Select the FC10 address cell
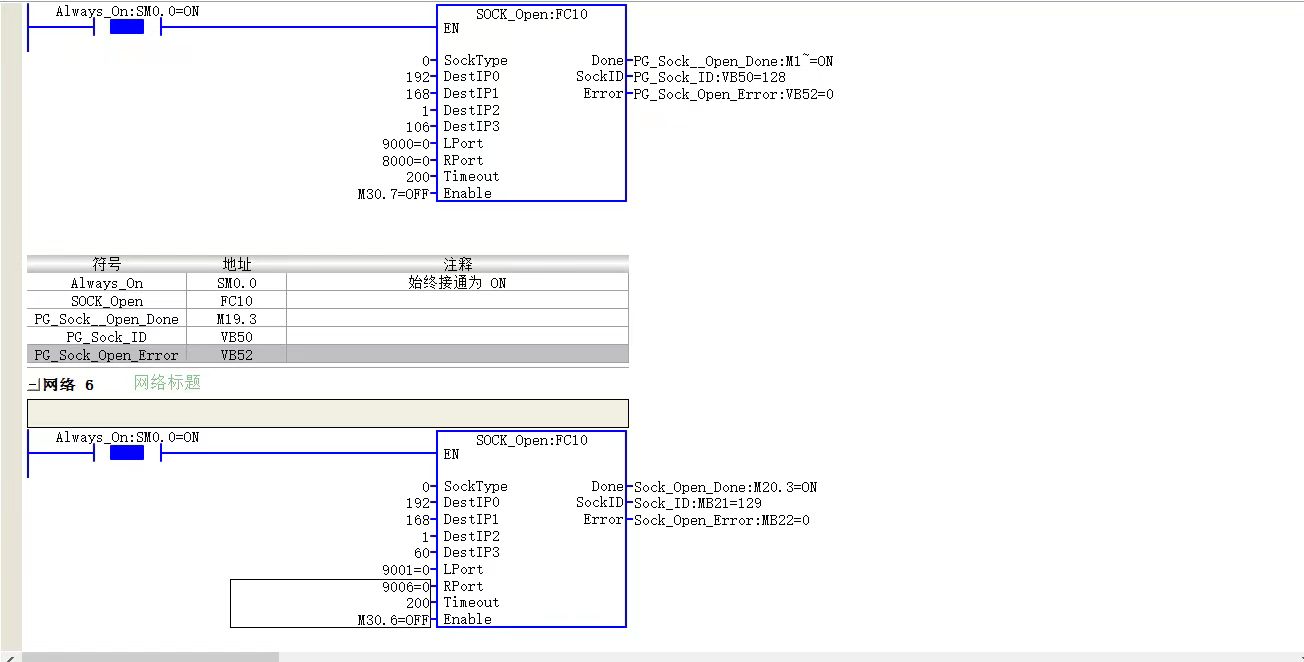 tap(237, 301)
